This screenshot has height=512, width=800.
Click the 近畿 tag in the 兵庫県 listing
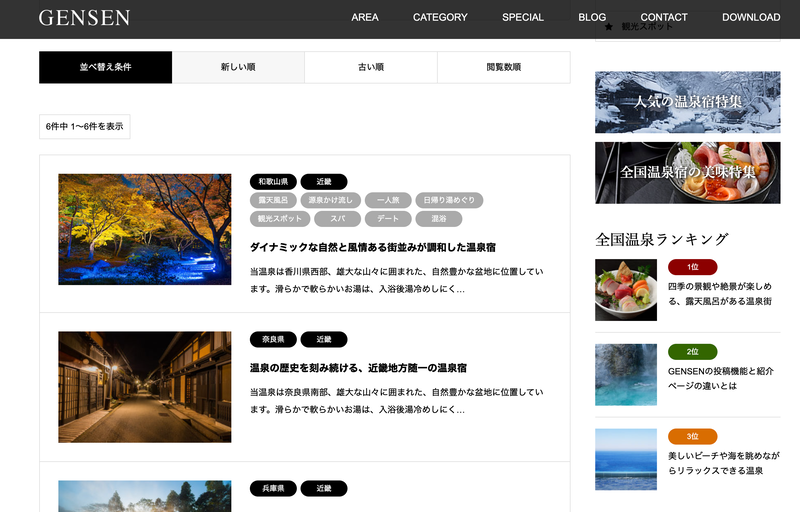[x=324, y=489]
